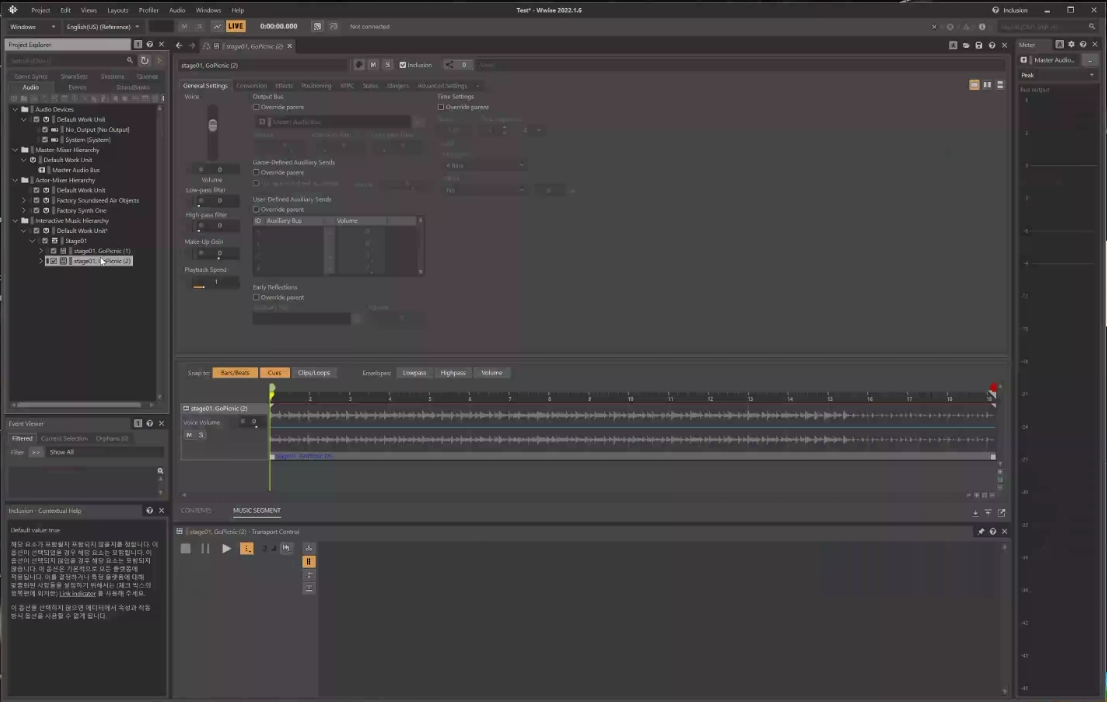Expand the Factory Synth One work unit
This screenshot has width=1107, height=702.
[24, 210]
